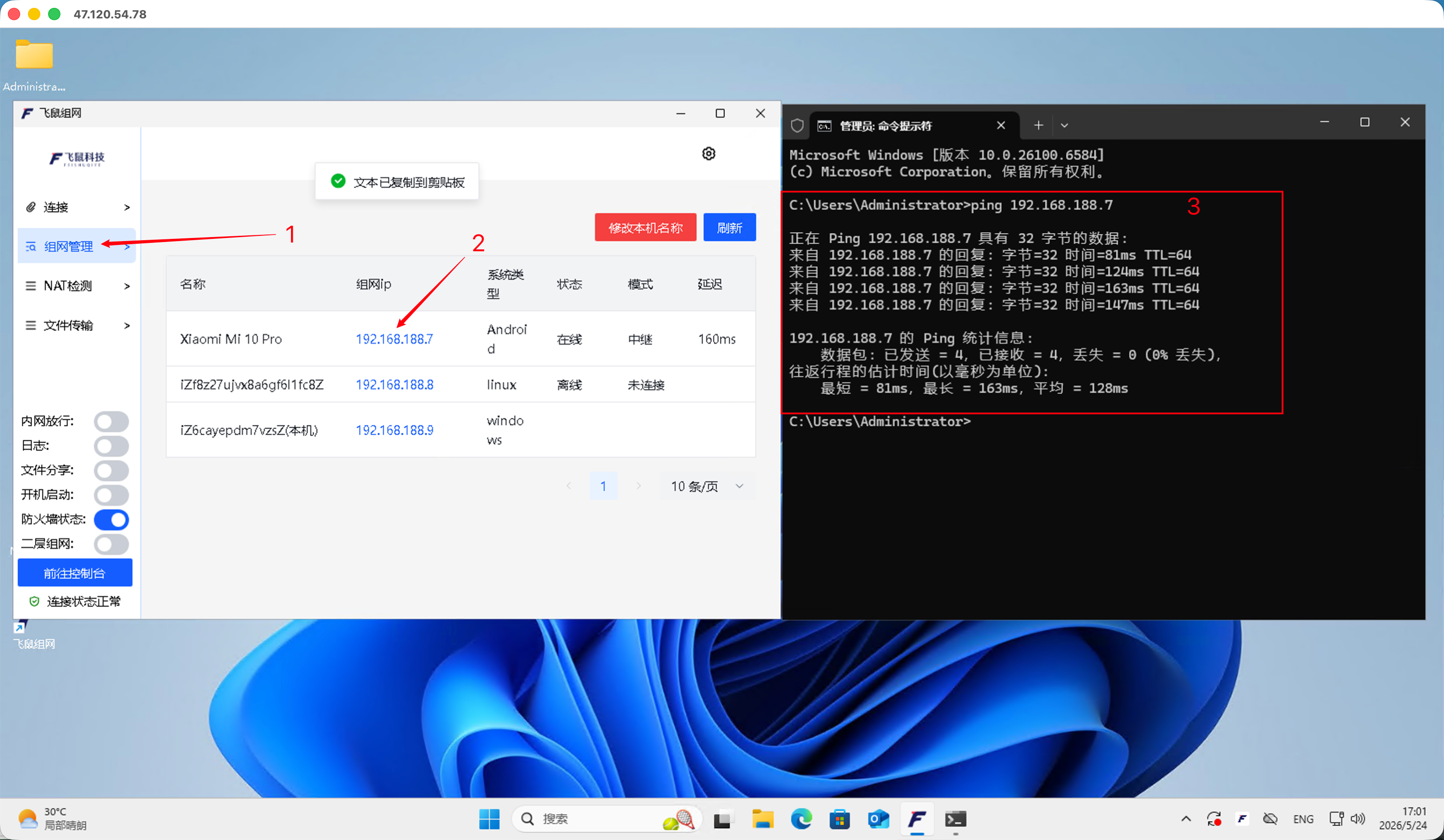Launch Microsoft Edge from the taskbar
1444x840 pixels.
tap(801, 819)
